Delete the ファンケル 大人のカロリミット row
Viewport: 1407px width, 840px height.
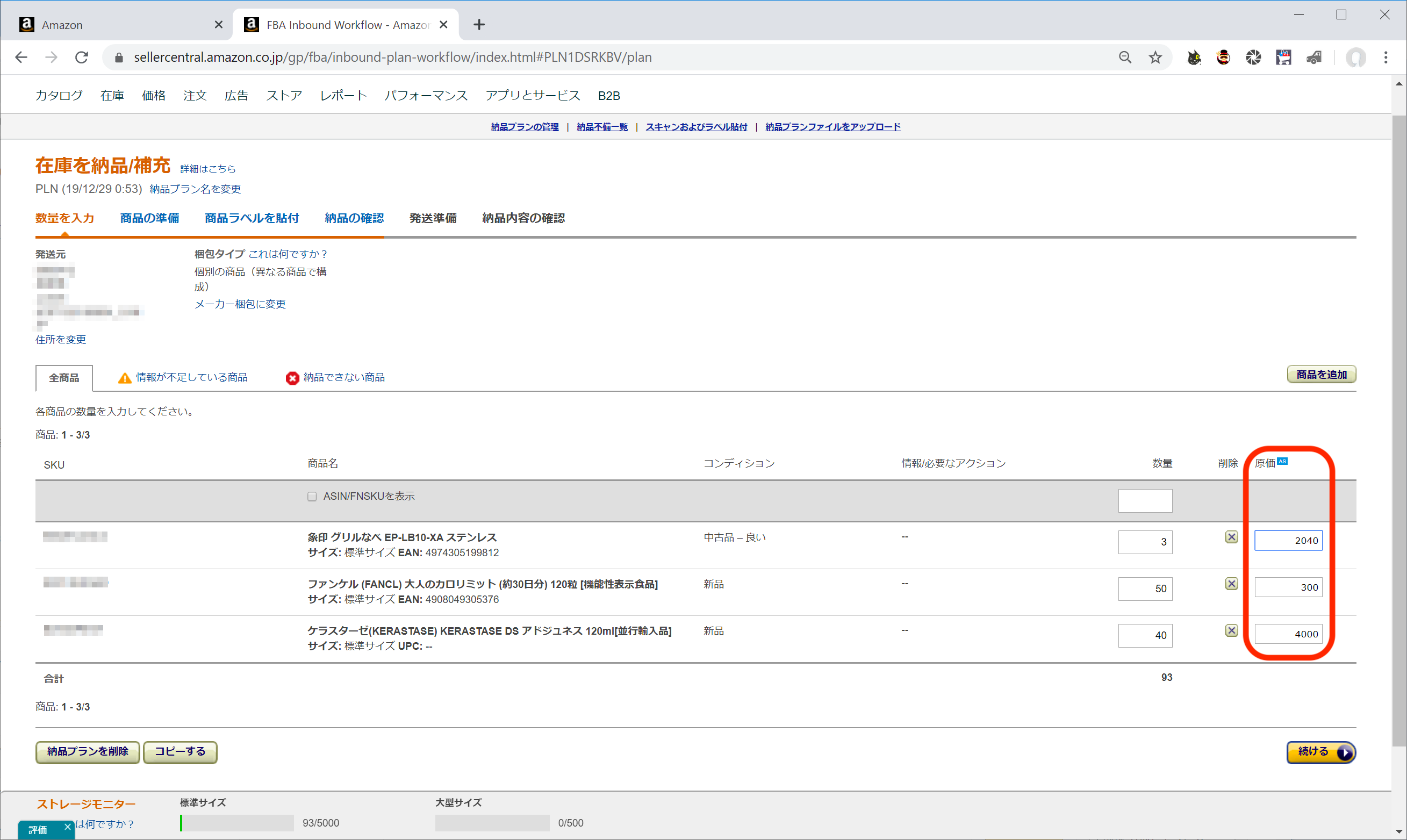1232,584
